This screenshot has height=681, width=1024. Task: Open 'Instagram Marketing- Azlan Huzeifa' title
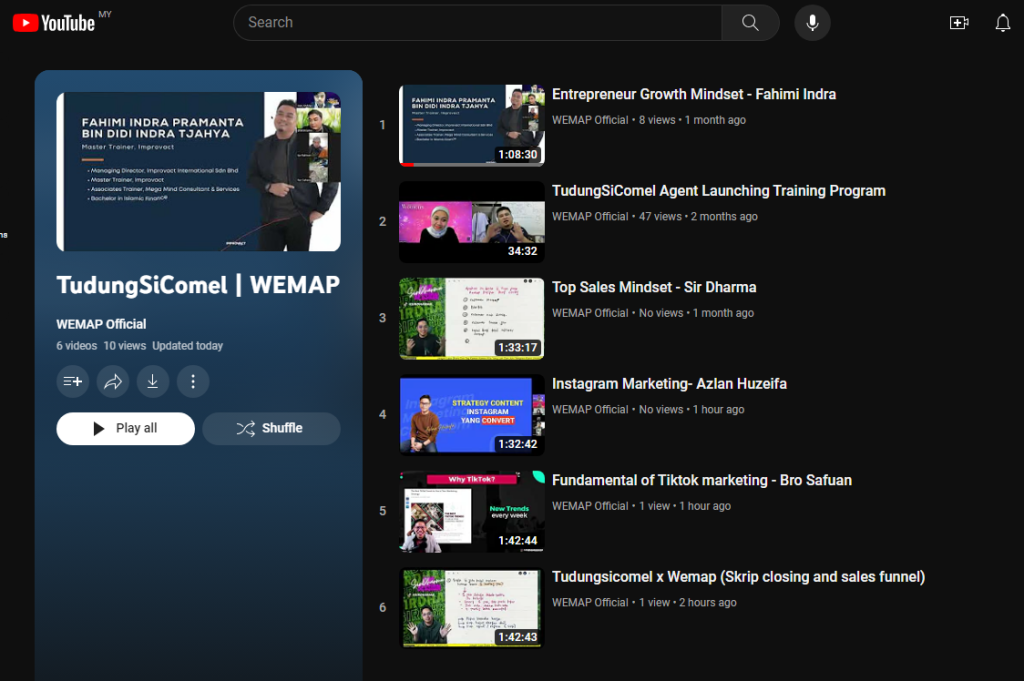pyautogui.click(x=669, y=385)
